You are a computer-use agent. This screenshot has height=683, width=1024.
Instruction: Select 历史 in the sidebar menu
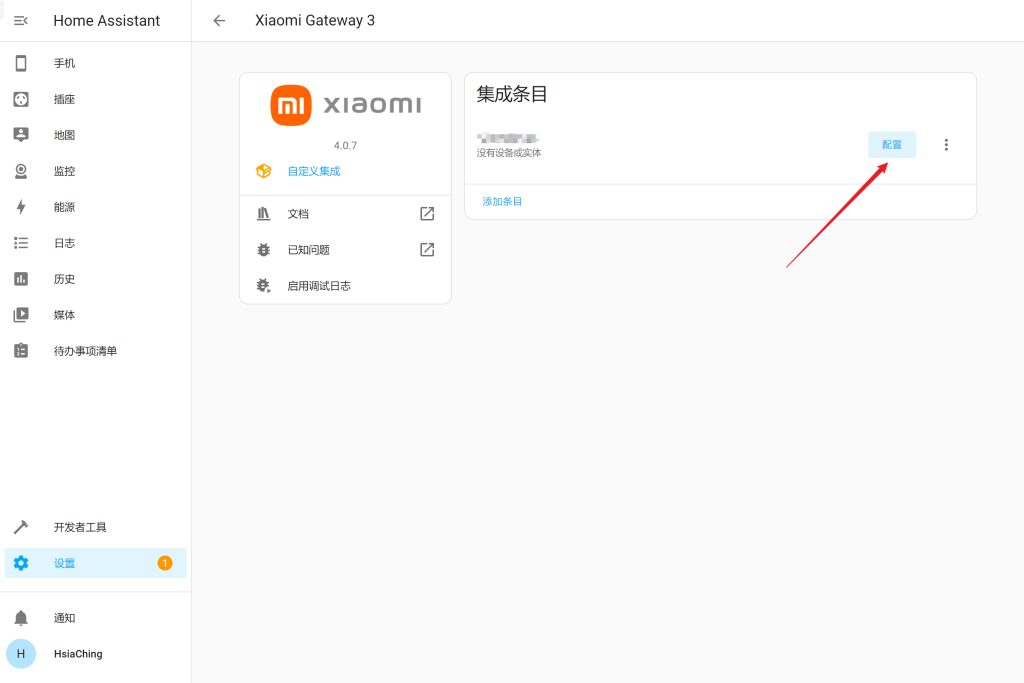96,279
